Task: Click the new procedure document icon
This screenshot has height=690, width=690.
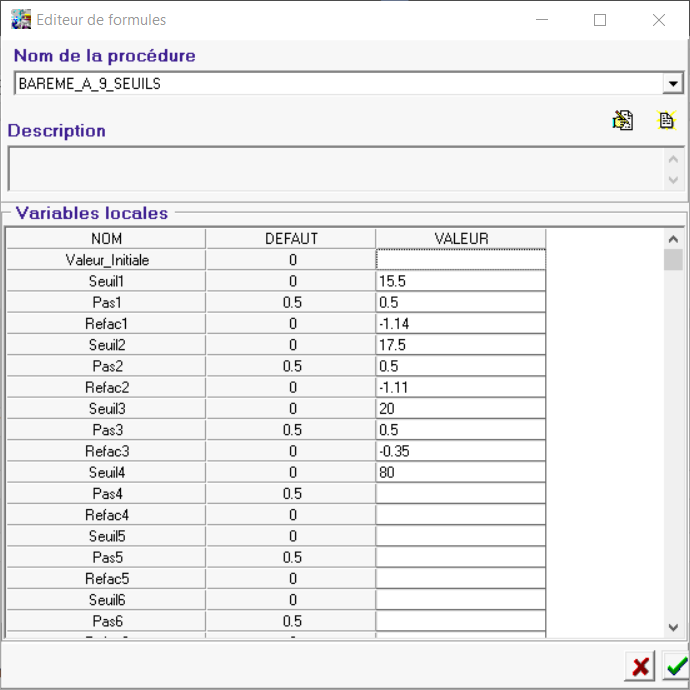Action: pyautogui.click(x=666, y=121)
